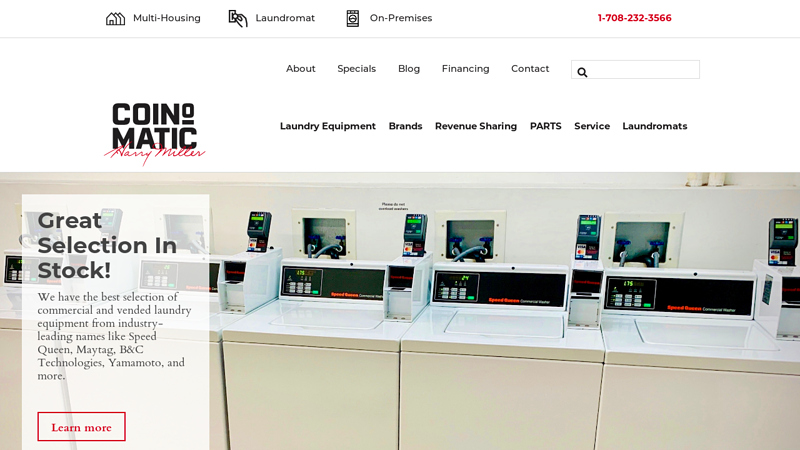Click the Laundromat washer icon

[x=238, y=18]
